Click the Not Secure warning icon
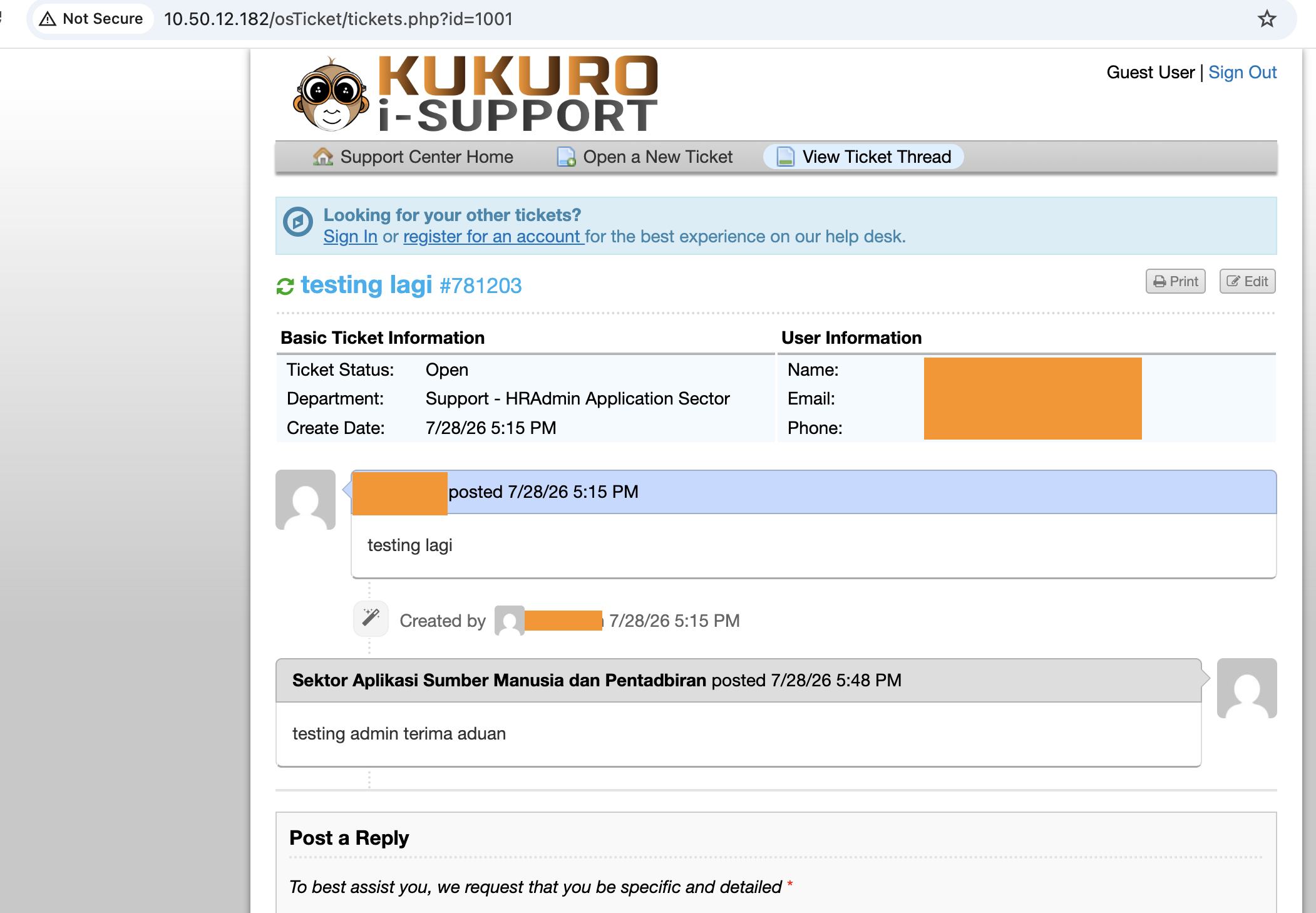This screenshot has height=913, width=1316. pyautogui.click(x=48, y=19)
